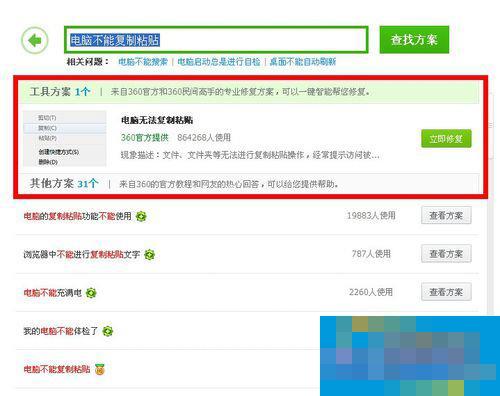Open the 电脑无法复制粘贴 solution title
The image size is (500, 396).
pyautogui.click(x=157, y=120)
